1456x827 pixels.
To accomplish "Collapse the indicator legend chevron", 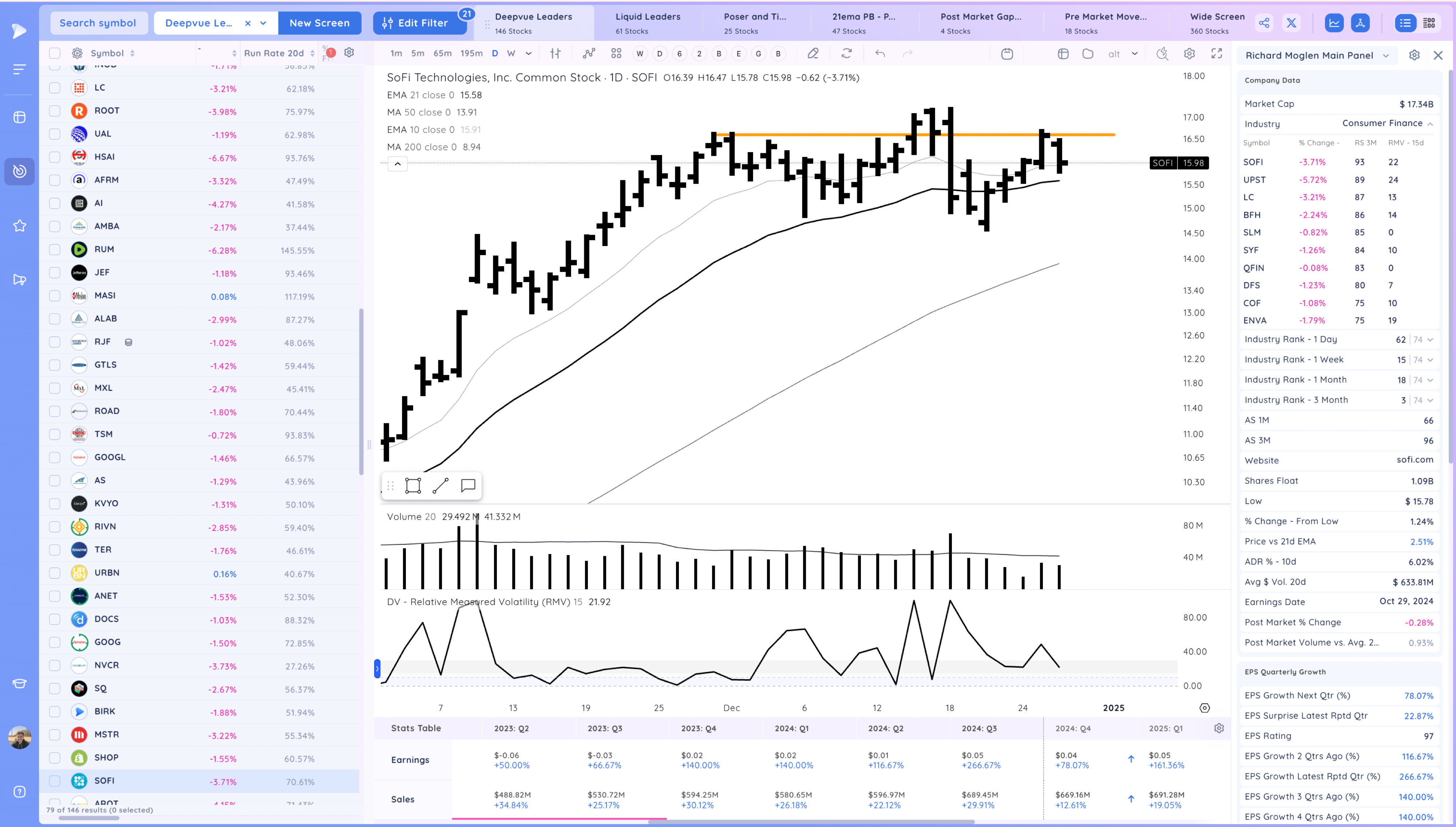I will [397, 164].
